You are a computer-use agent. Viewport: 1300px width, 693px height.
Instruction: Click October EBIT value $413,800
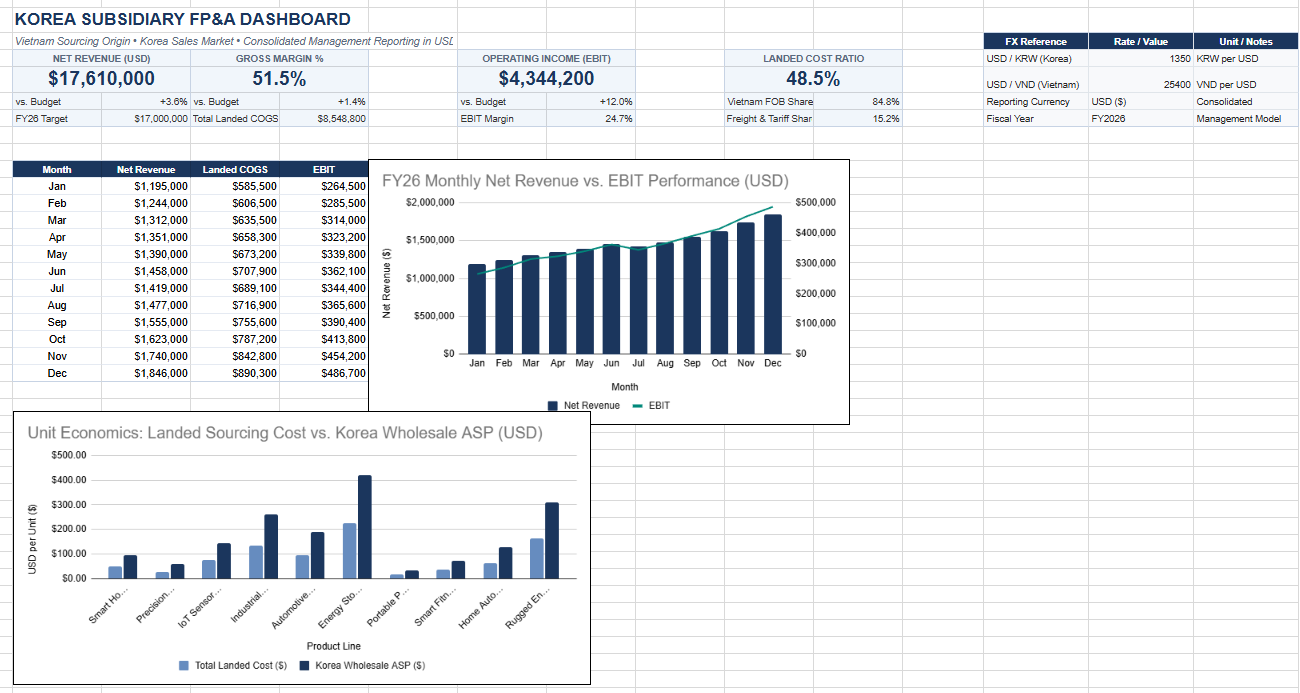pyautogui.click(x=323, y=339)
